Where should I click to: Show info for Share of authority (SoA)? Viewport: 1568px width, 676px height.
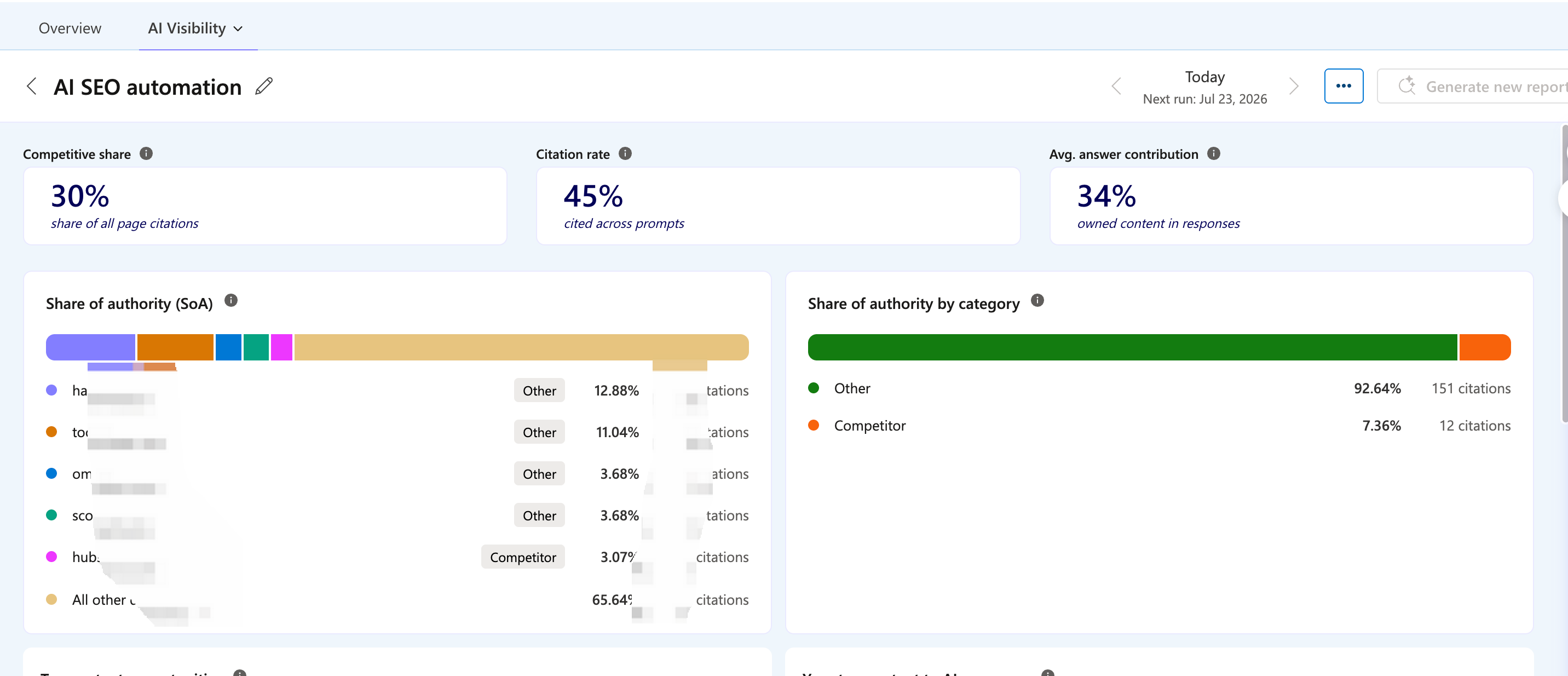tap(230, 300)
